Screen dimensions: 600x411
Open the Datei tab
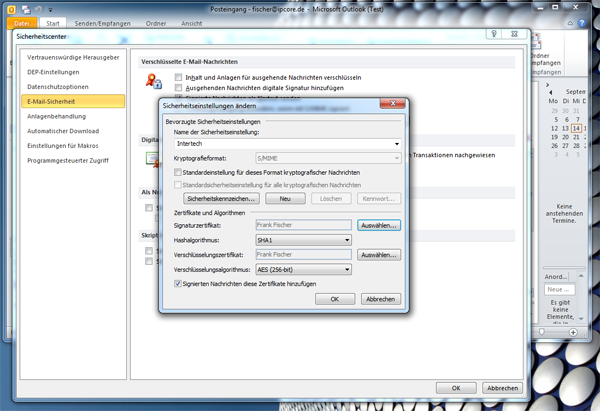[x=22, y=23]
